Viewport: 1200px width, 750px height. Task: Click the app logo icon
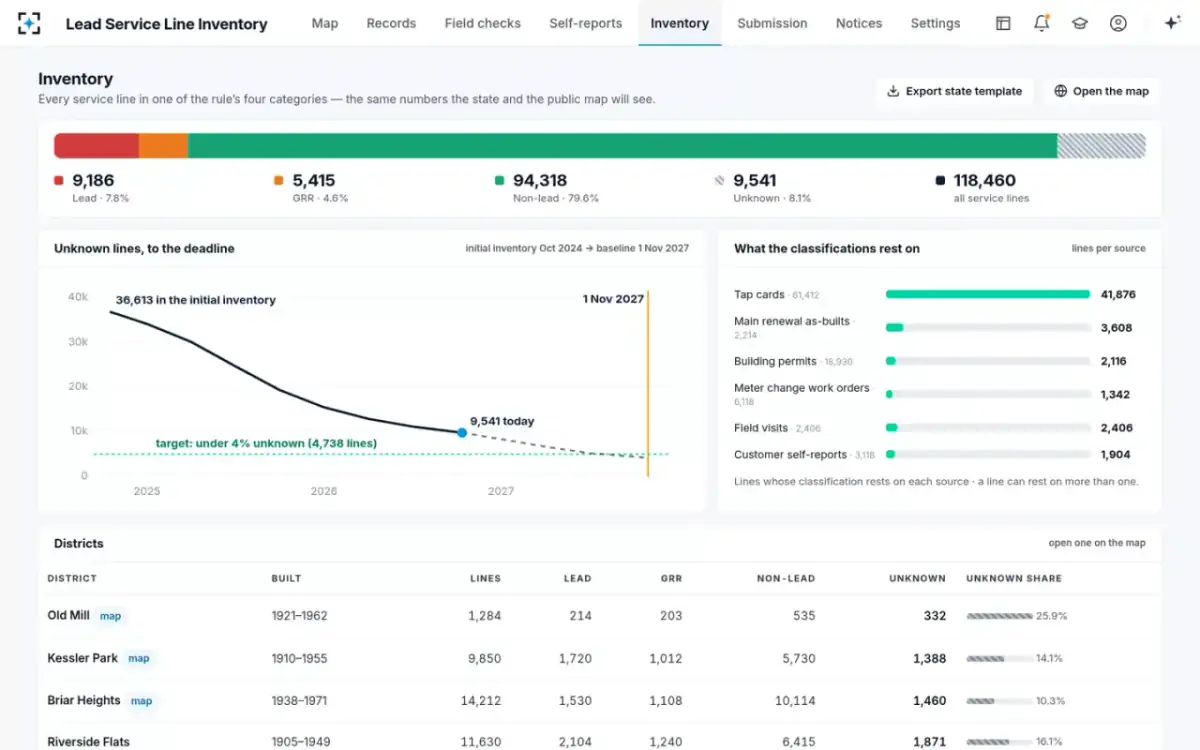(29, 23)
